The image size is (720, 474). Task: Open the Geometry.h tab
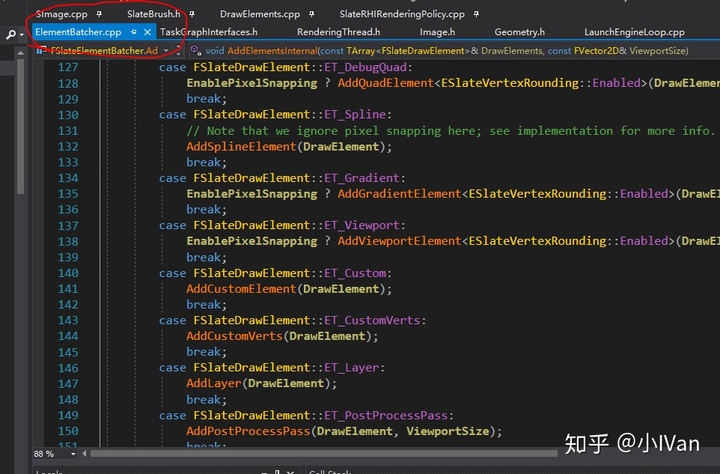[519, 32]
